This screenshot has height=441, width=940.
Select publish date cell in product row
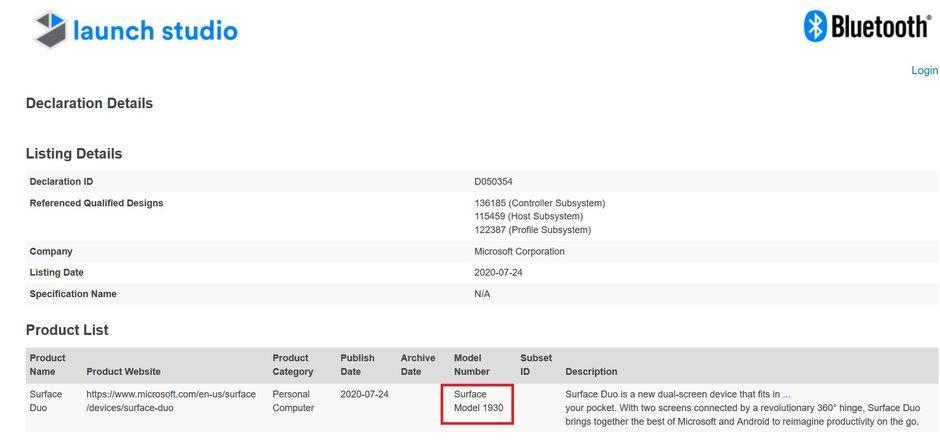pyautogui.click(x=364, y=394)
